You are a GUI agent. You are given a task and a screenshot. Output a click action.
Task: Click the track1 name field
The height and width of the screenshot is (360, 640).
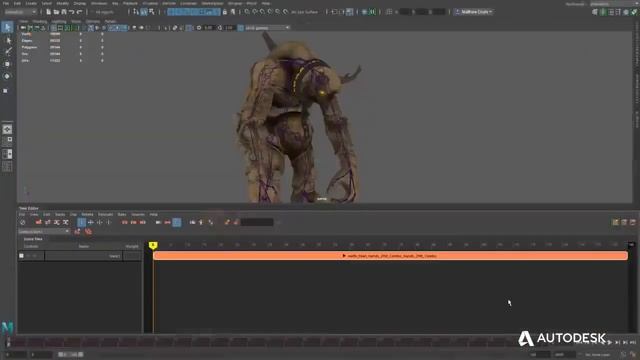click(x=83, y=256)
